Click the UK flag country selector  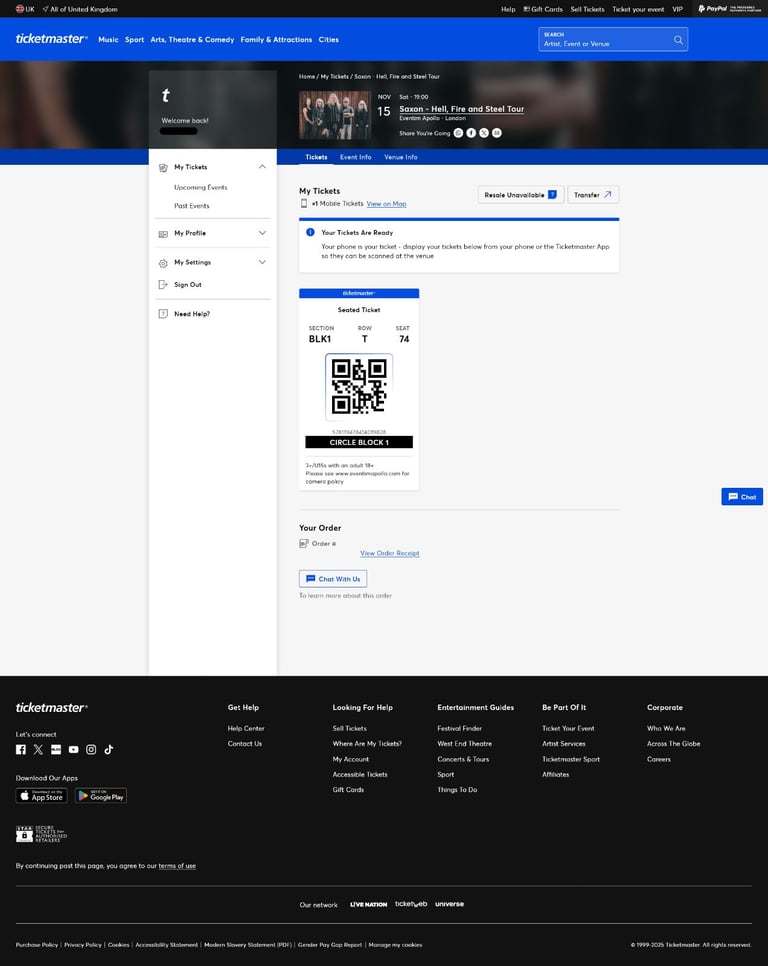click(x=25, y=9)
